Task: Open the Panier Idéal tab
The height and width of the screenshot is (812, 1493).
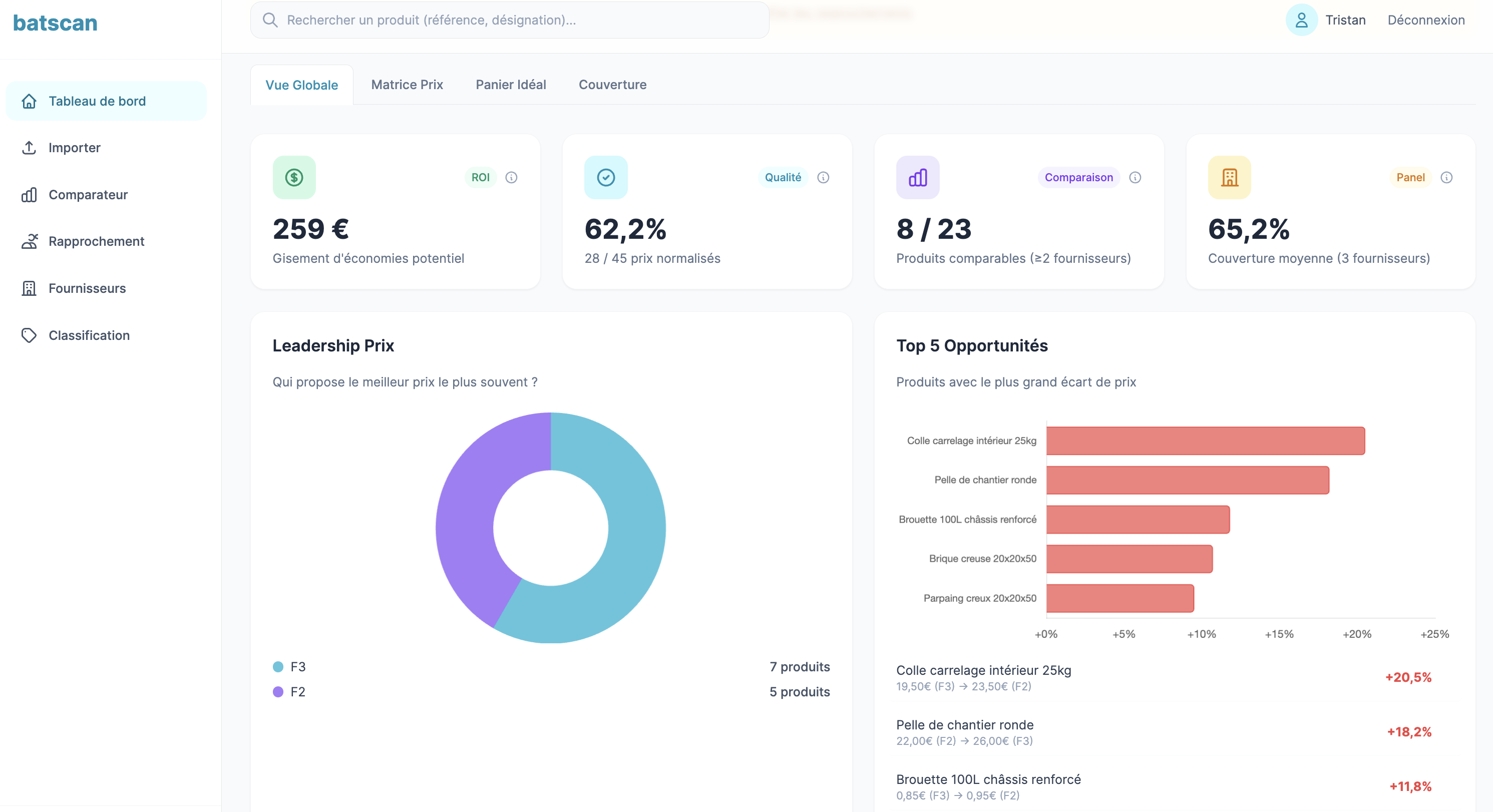Action: point(510,85)
